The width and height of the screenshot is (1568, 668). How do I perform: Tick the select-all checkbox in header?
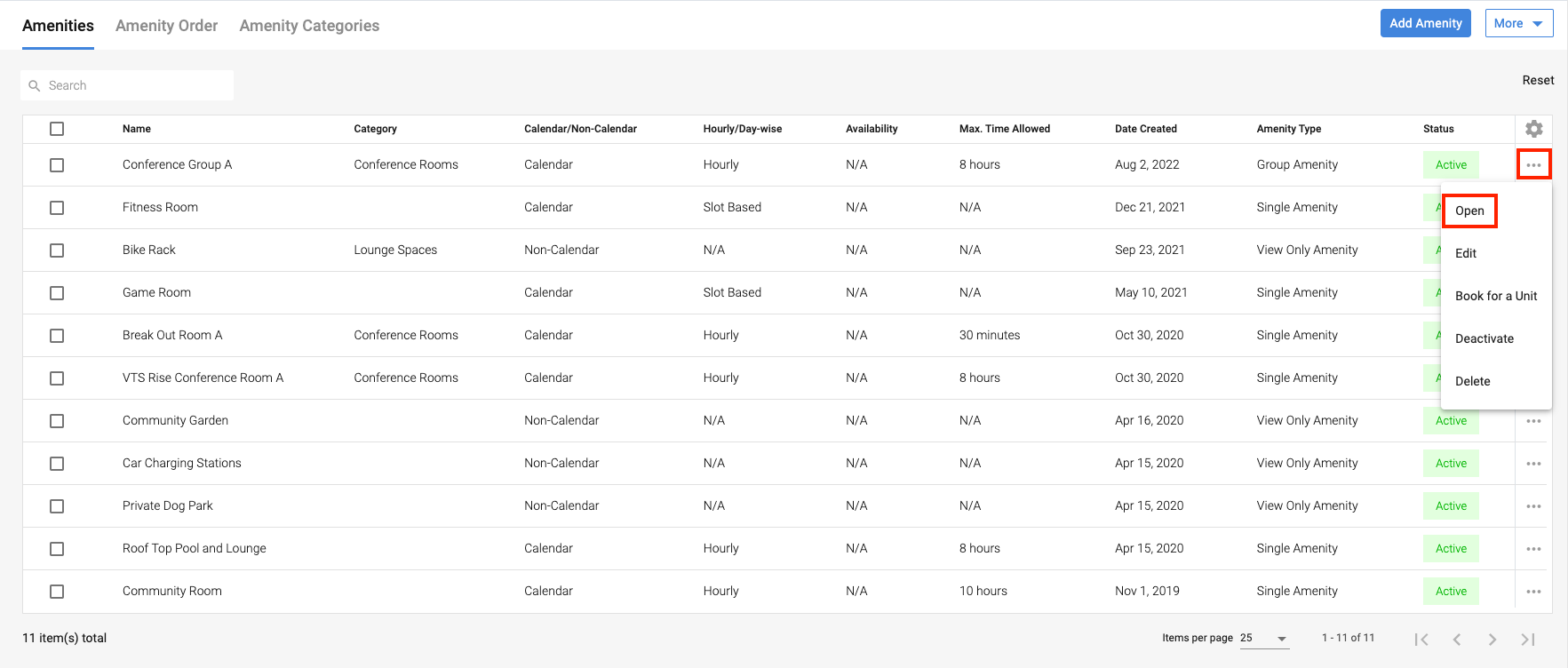click(x=57, y=129)
